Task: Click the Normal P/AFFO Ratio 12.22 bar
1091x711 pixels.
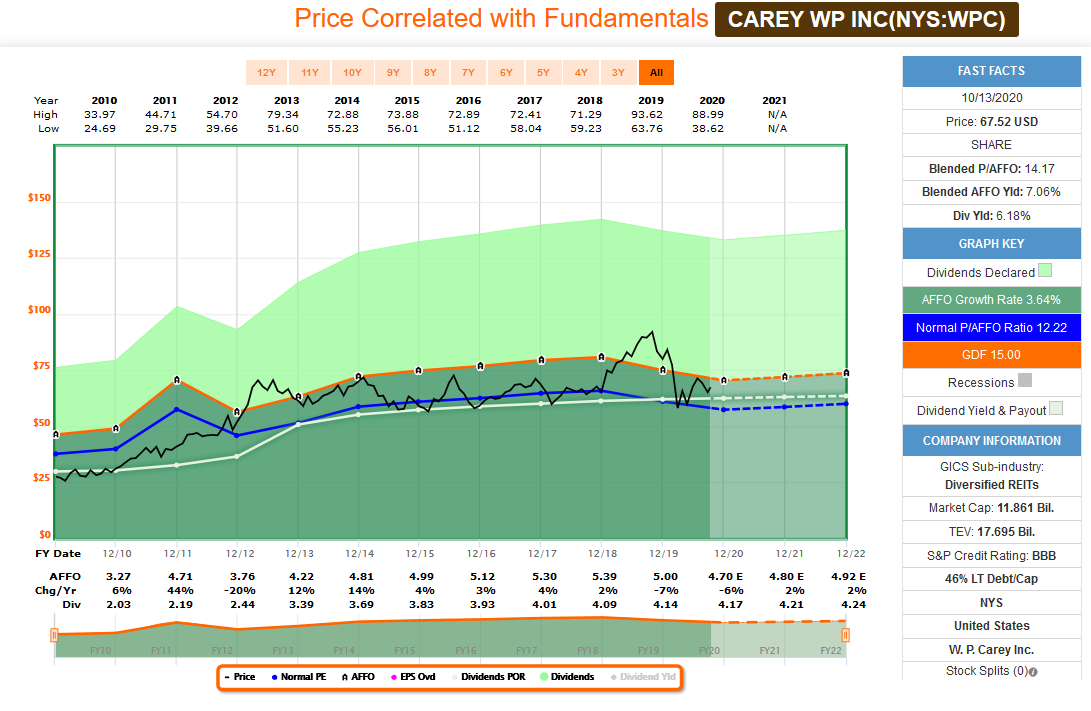Action: [992, 328]
